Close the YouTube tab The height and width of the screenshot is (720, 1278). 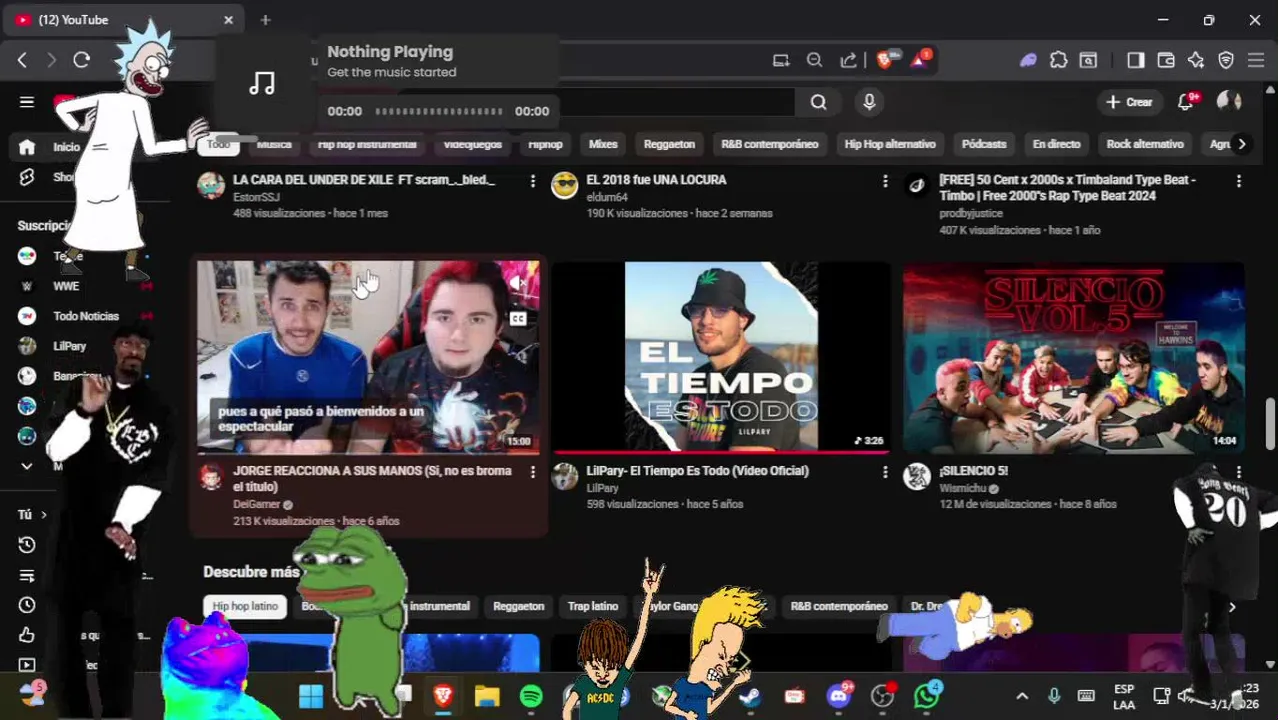pos(228,20)
